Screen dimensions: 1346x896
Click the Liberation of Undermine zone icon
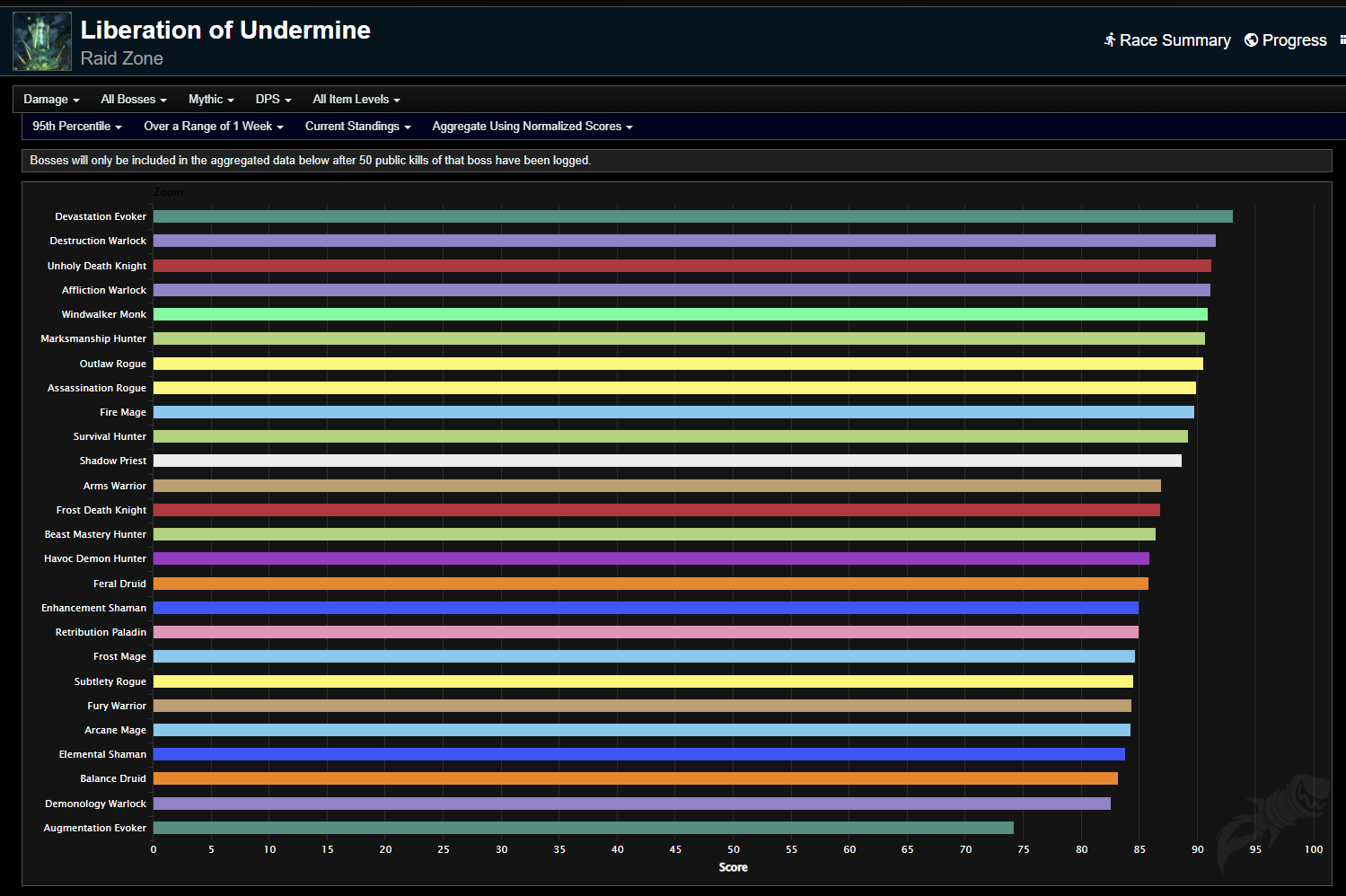(x=42, y=41)
